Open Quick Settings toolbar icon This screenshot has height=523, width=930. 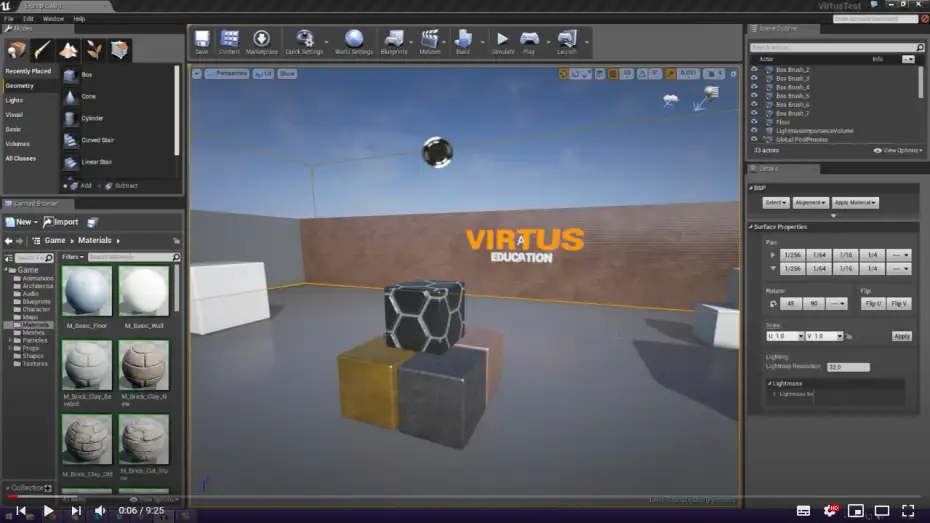click(304, 42)
